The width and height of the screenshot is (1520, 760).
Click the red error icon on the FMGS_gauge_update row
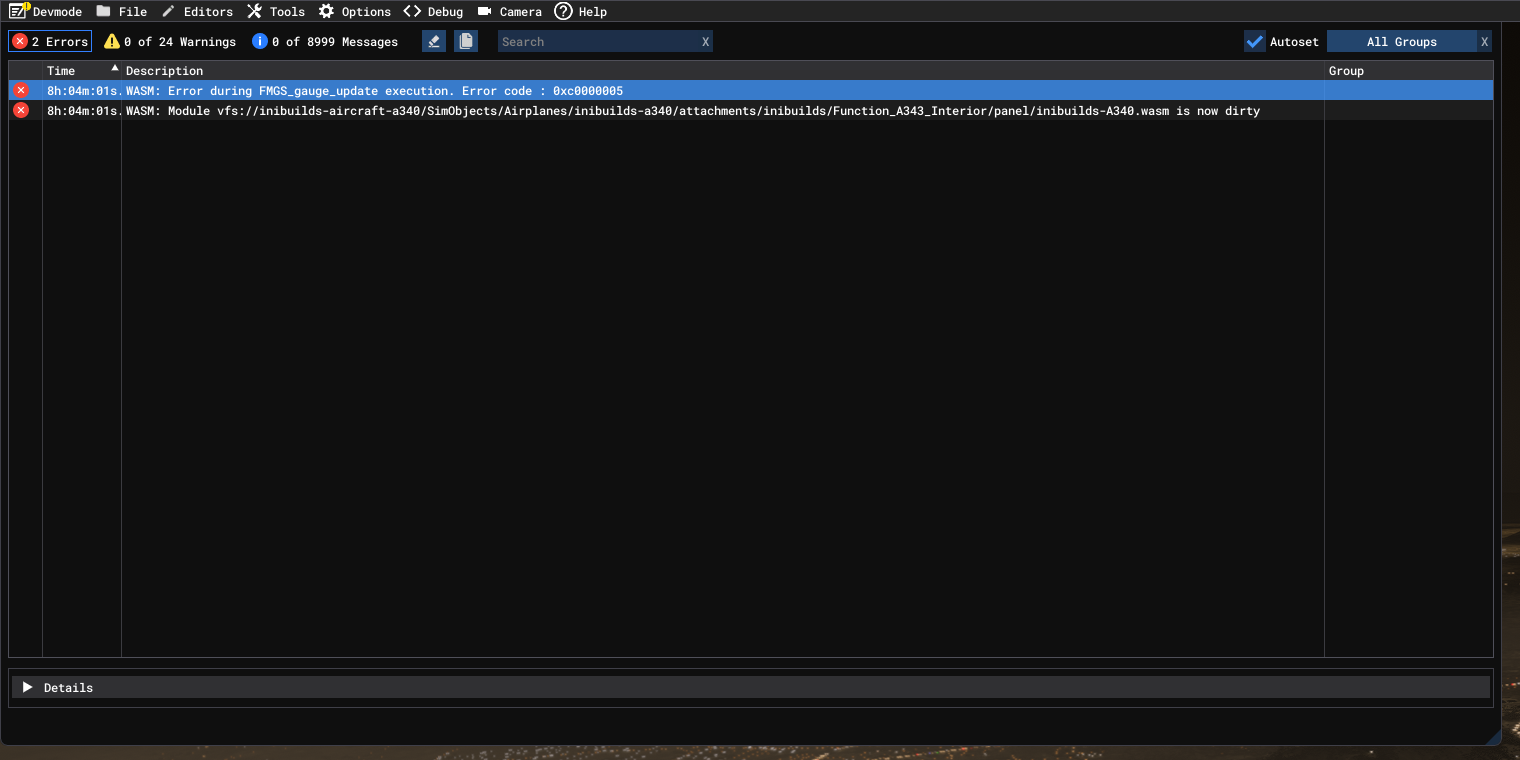[21, 90]
